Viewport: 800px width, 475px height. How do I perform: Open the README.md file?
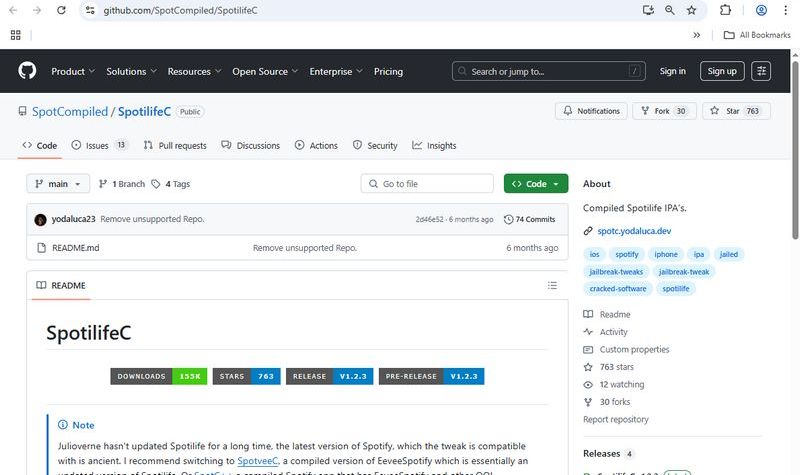pos(76,248)
